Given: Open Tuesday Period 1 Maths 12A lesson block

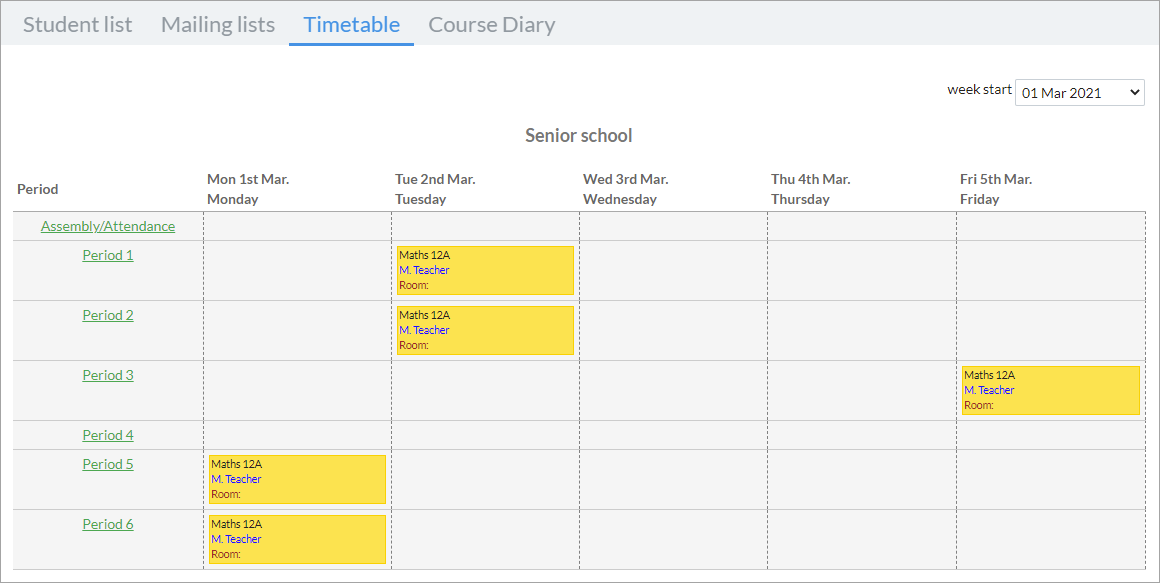Looking at the screenshot, I should [x=485, y=270].
